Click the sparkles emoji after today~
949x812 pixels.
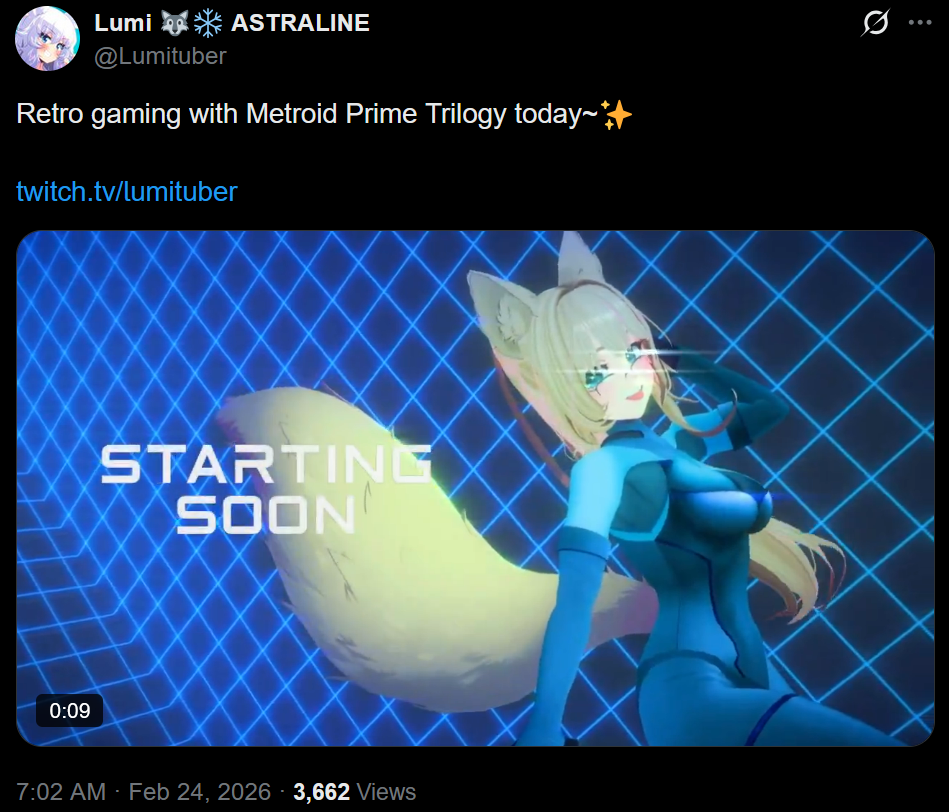[616, 114]
